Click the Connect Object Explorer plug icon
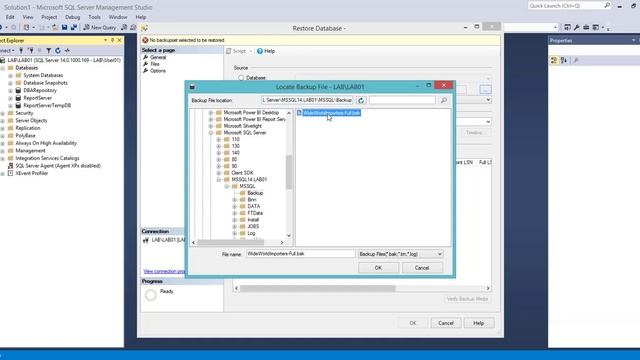 pyautogui.click(x=21, y=50)
